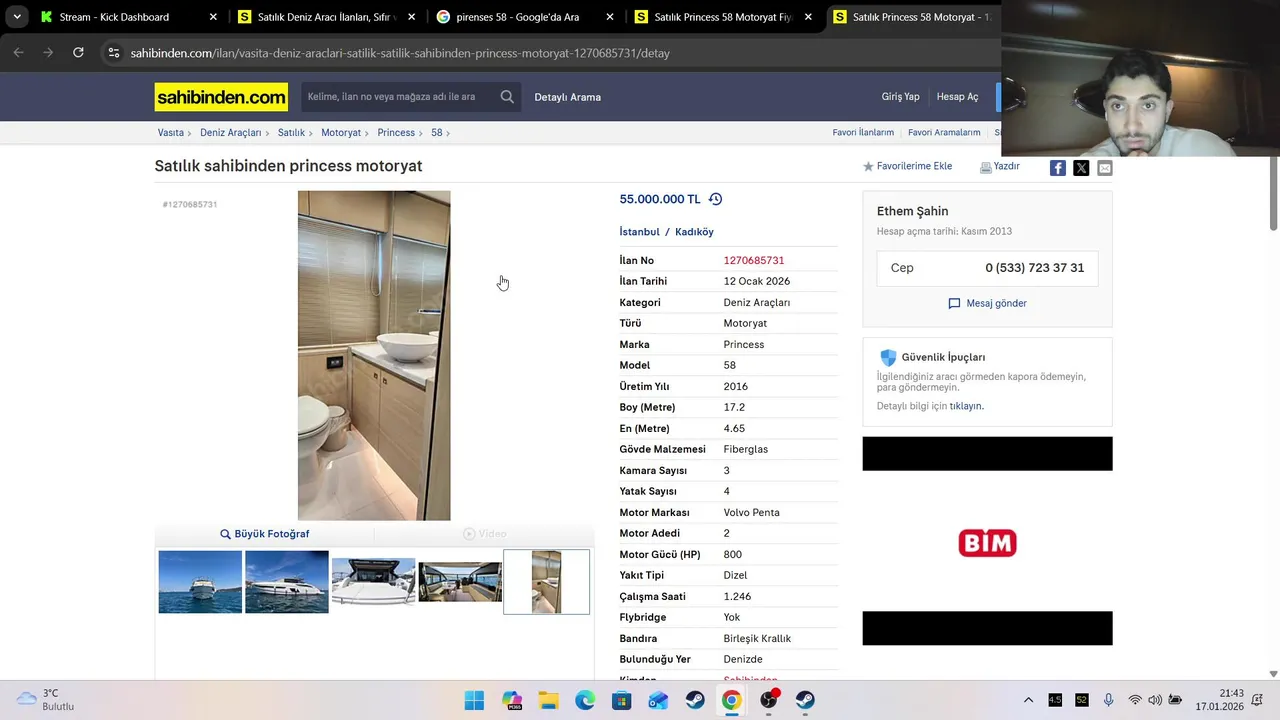Viewport: 1280px width, 720px height.
Task: Open Chrome from taskbar
Action: pos(732,700)
